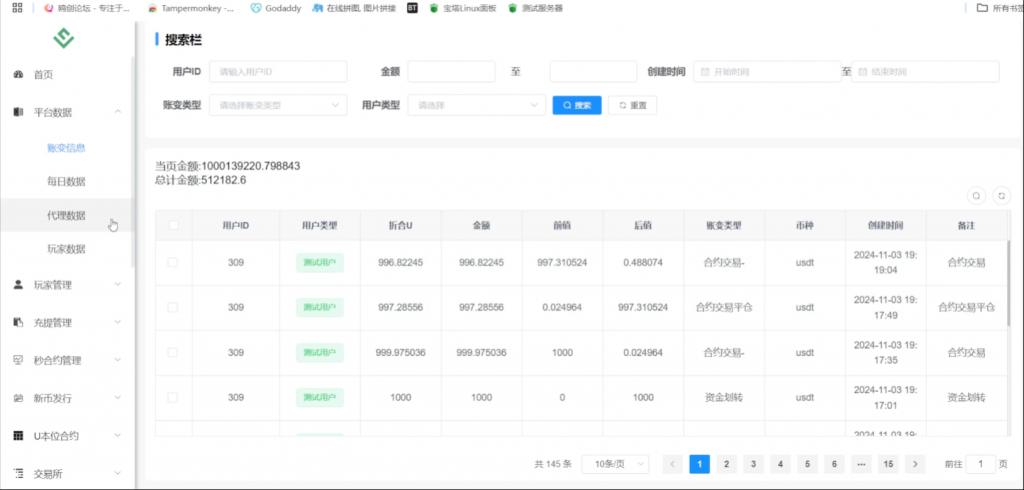Click the 前往 page number input
Image resolution: width=1024 pixels, height=490 pixels.
(980, 464)
